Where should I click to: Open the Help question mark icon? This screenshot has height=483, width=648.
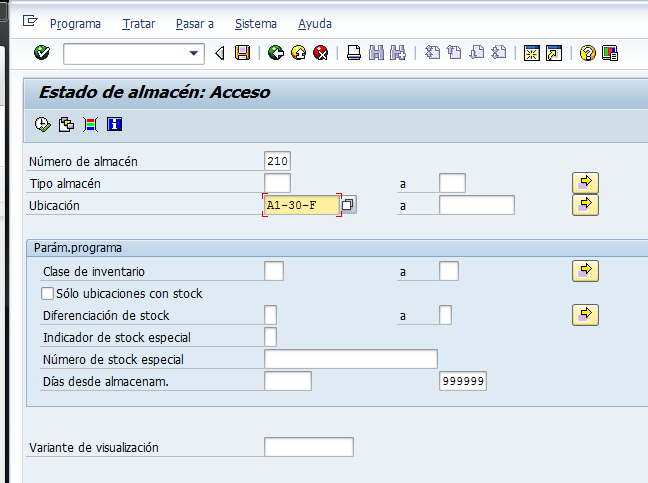click(x=588, y=53)
